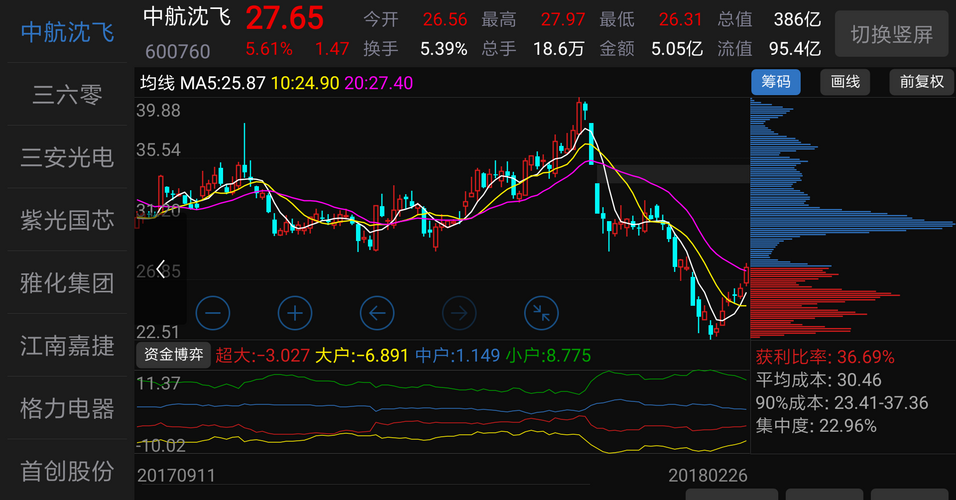Zoom in chart with plus icon
This screenshot has width=956, height=500.
point(295,313)
